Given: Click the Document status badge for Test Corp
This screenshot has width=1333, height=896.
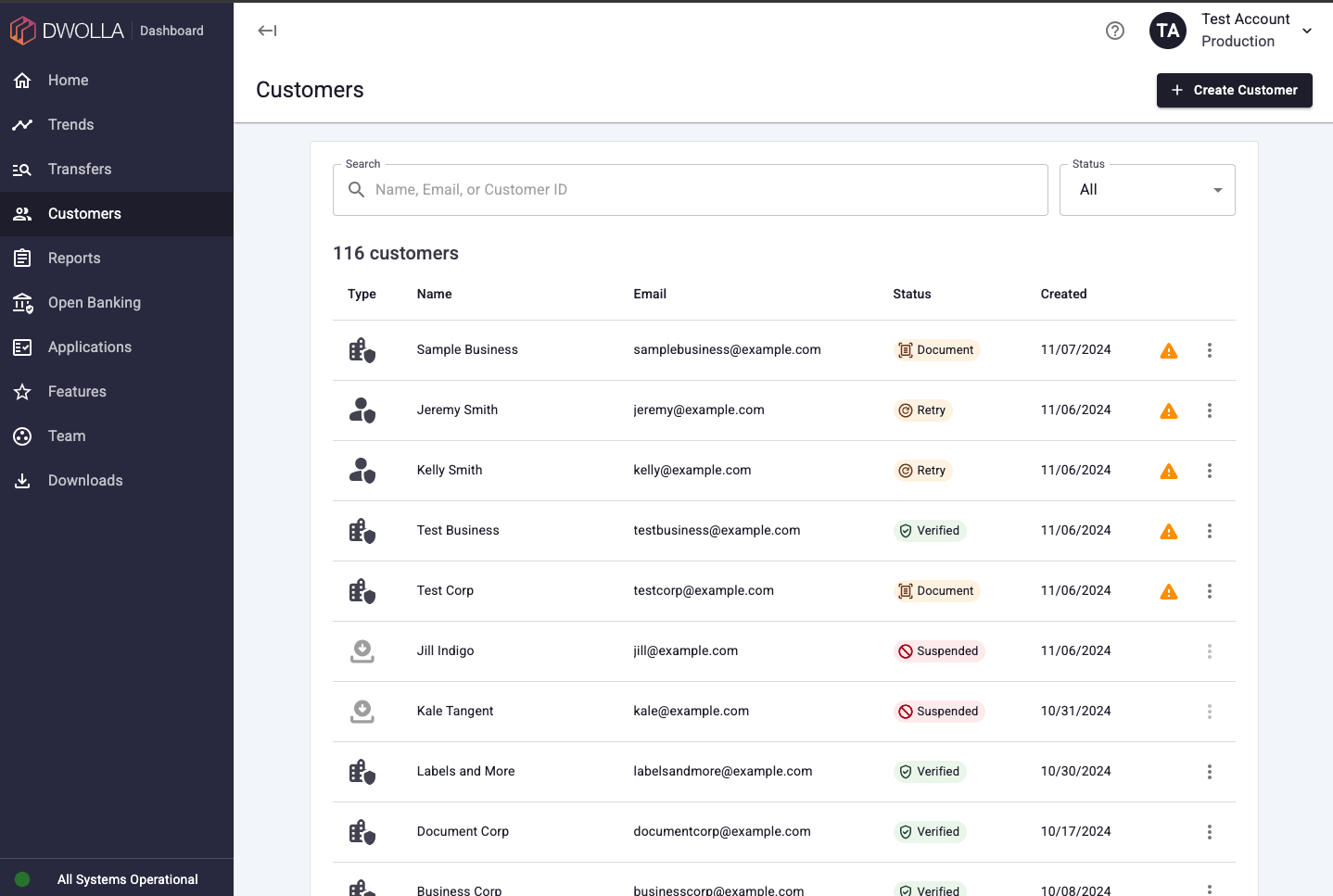Looking at the screenshot, I should (937, 590).
